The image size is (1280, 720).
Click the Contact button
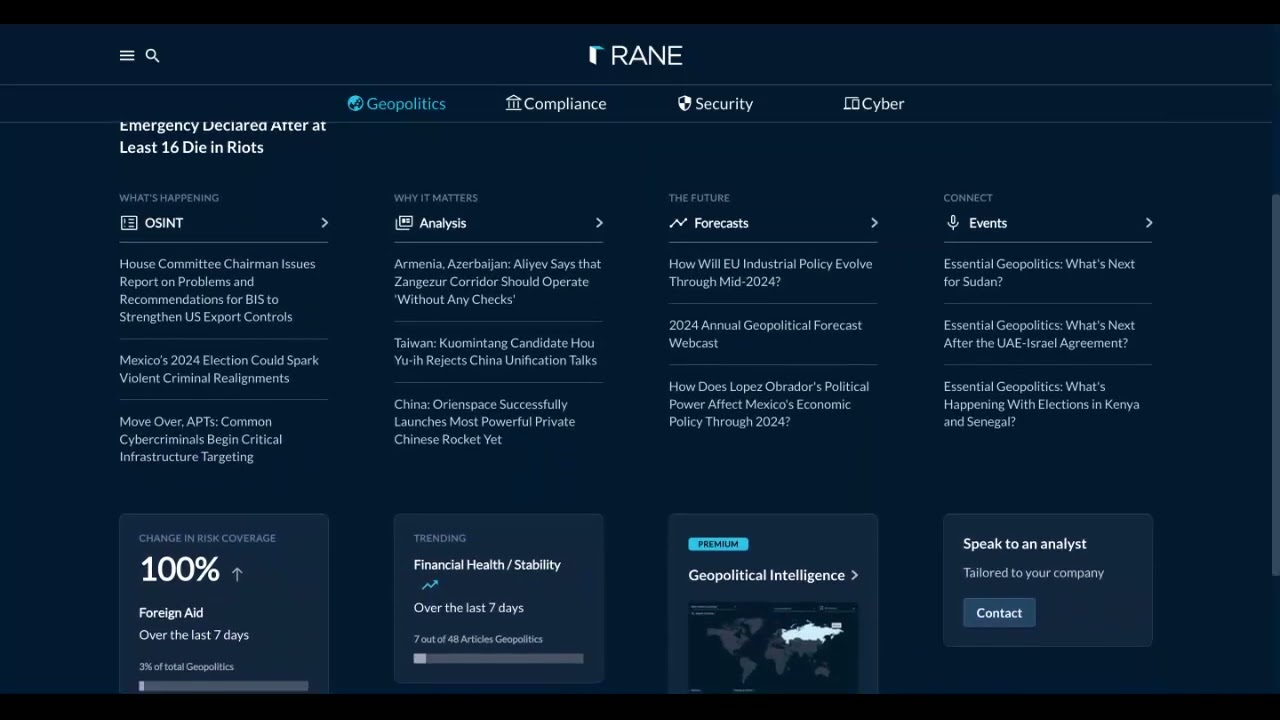pyautogui.click(x=999, y=613)
